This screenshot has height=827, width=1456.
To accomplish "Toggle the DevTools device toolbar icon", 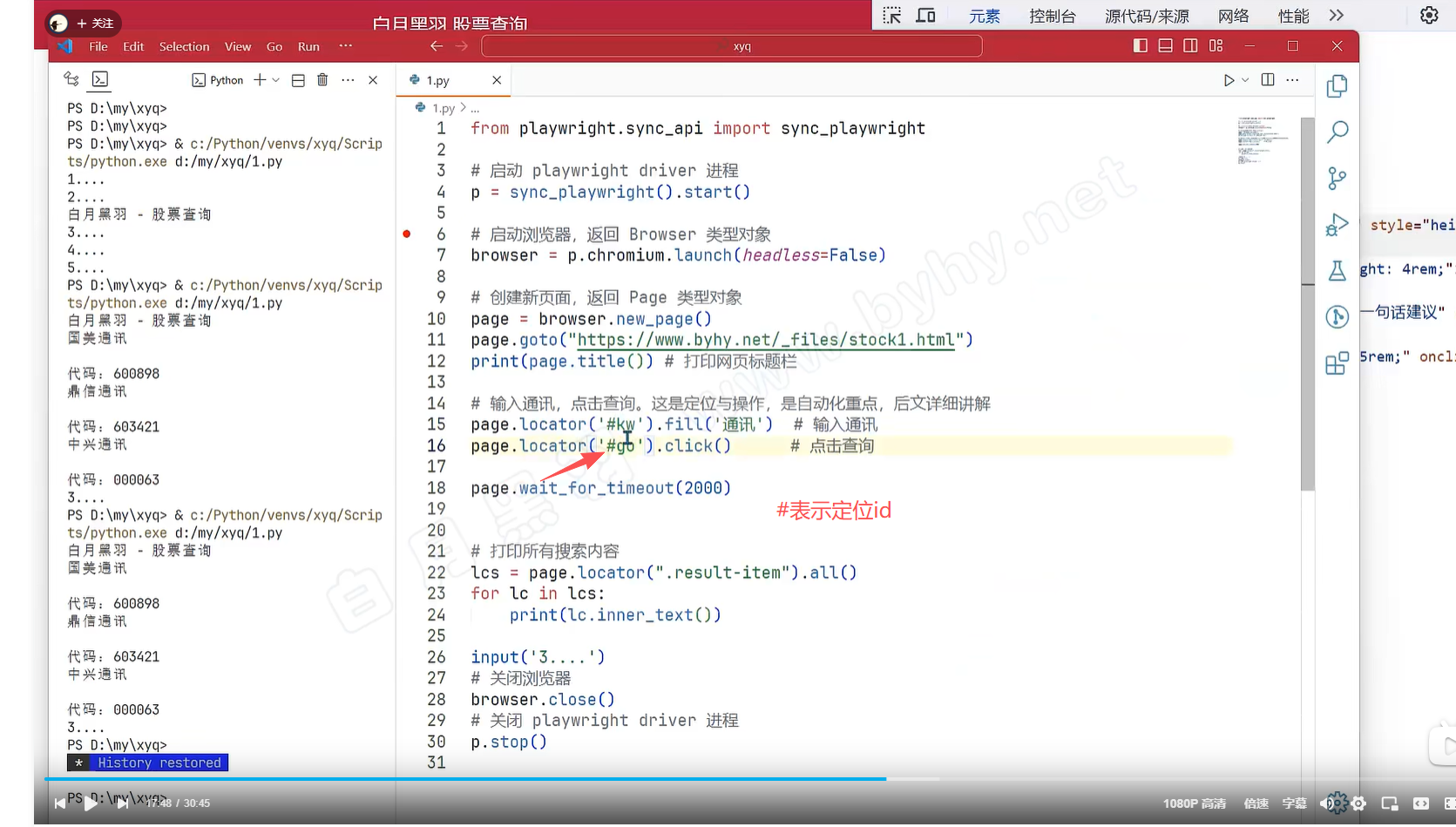I will pos(925,16).
